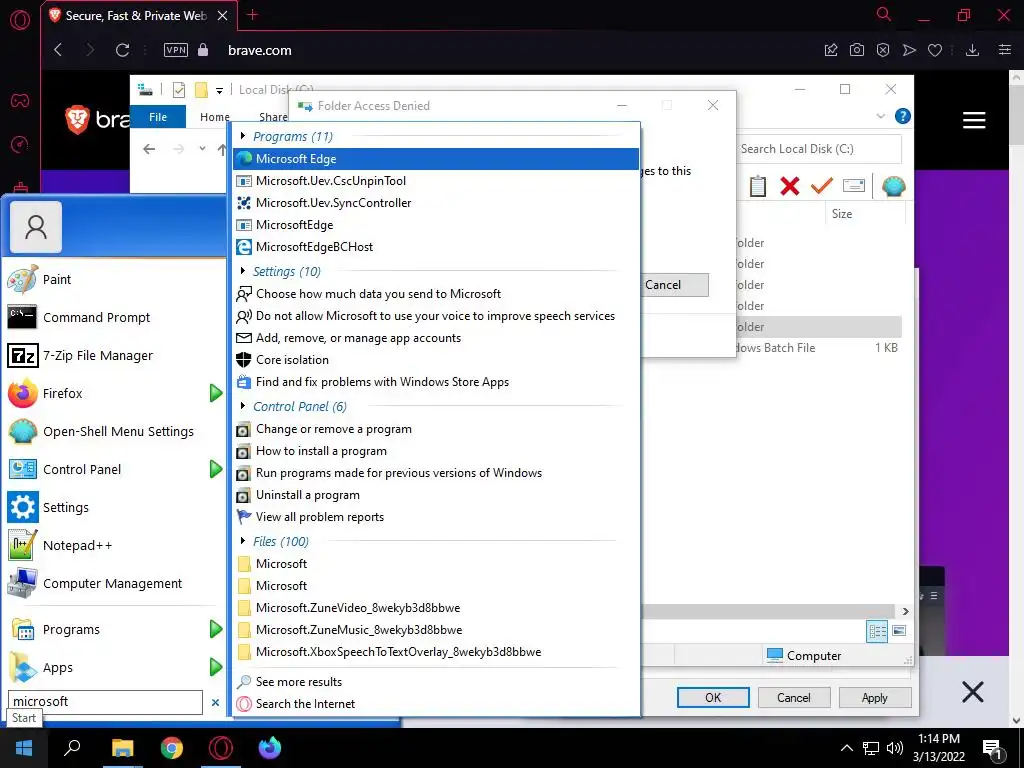Image resolution: width=1024 pixels, height=768 pixels.
Task: Open the File tab in Explorer
Action: pos(158,117)
